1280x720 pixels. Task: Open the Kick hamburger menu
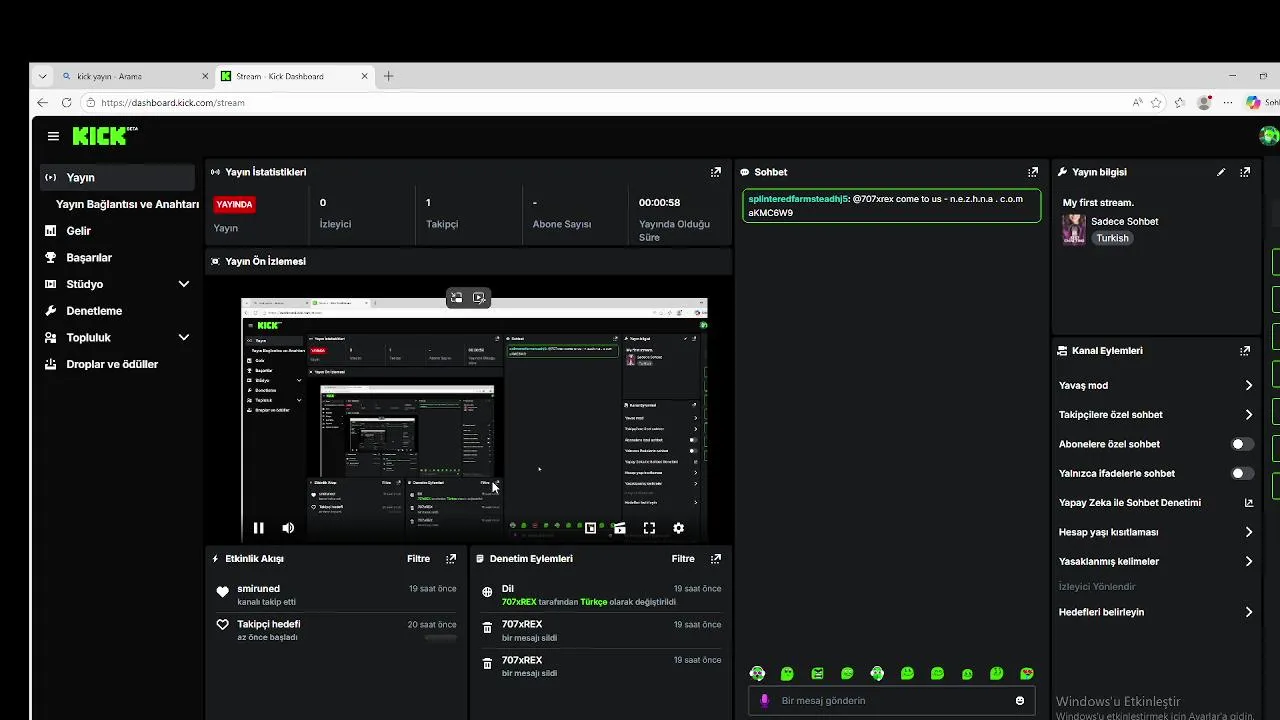53,136
